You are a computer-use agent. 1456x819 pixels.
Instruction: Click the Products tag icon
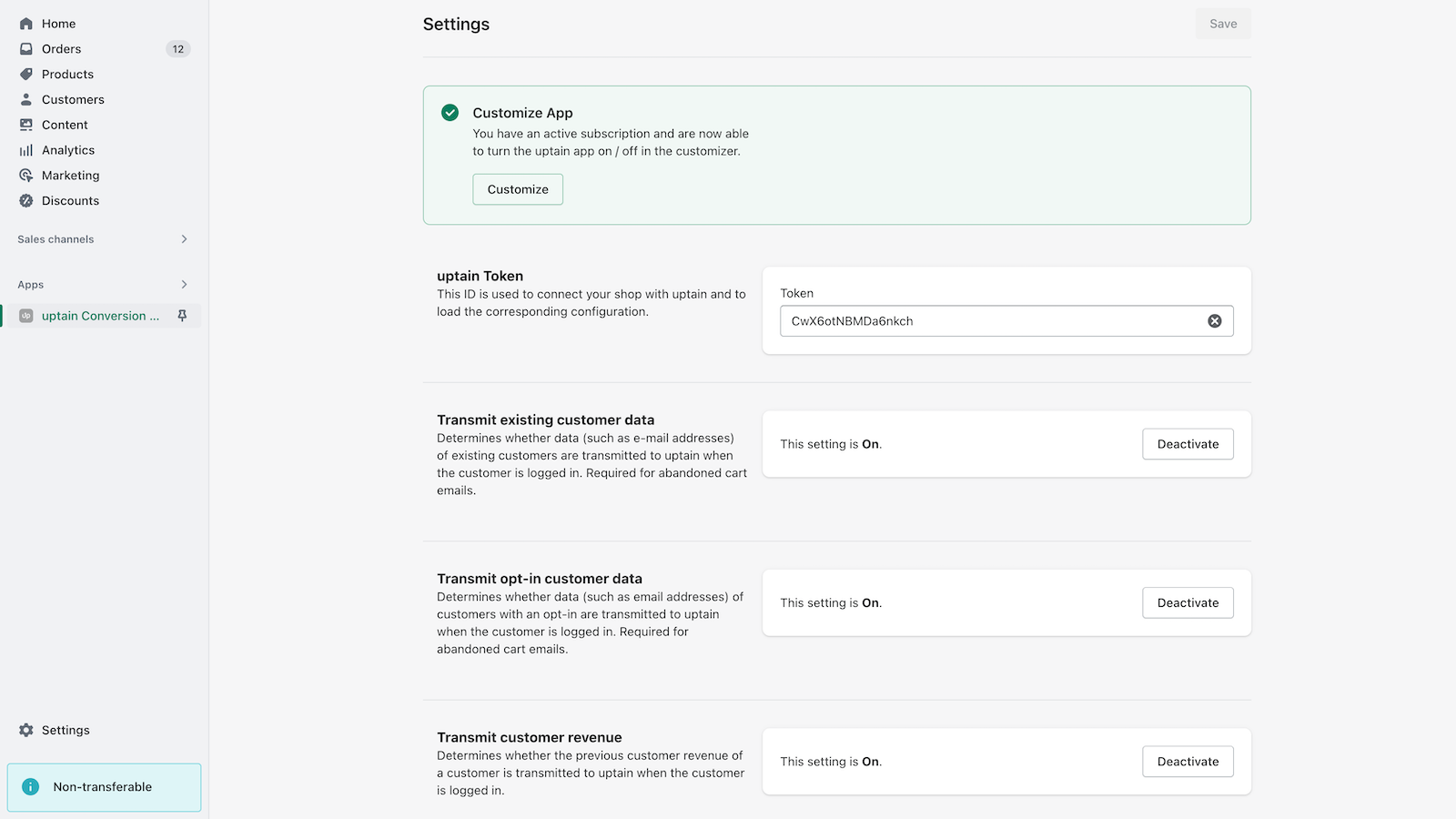click(x=26, y=75)
